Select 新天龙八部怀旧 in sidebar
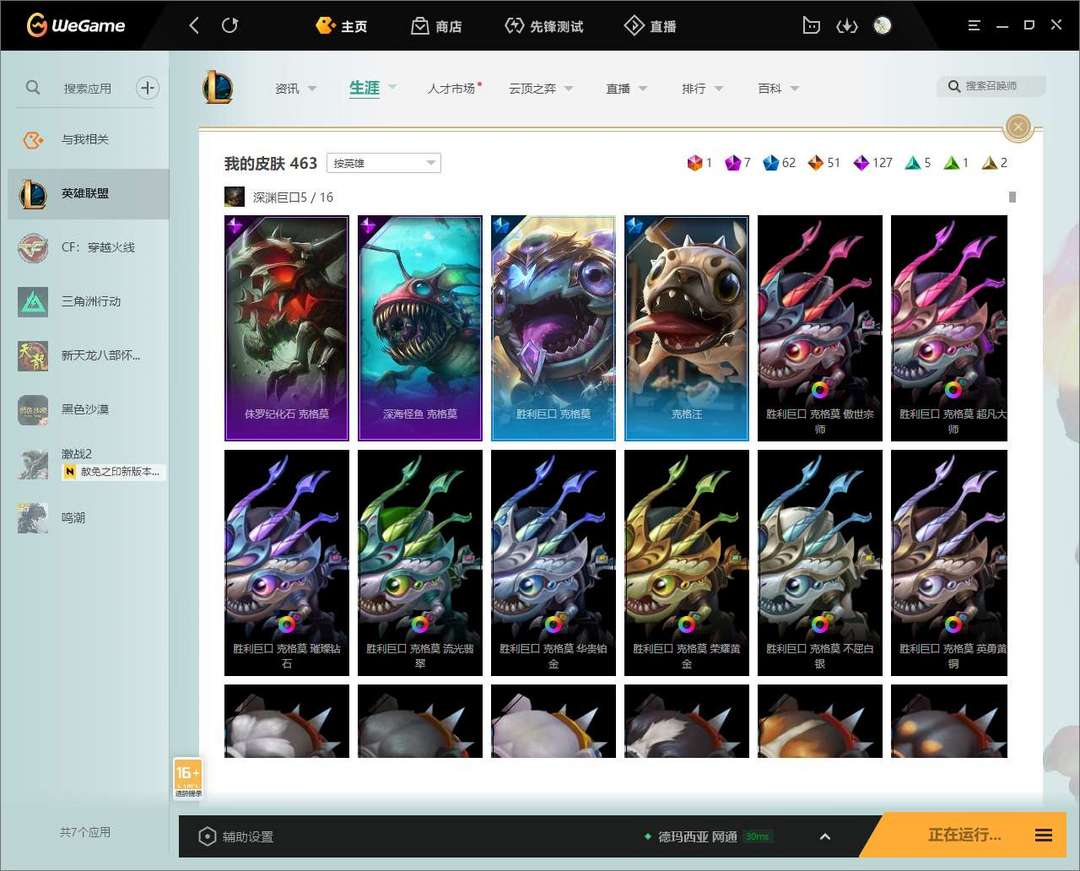 88,355
